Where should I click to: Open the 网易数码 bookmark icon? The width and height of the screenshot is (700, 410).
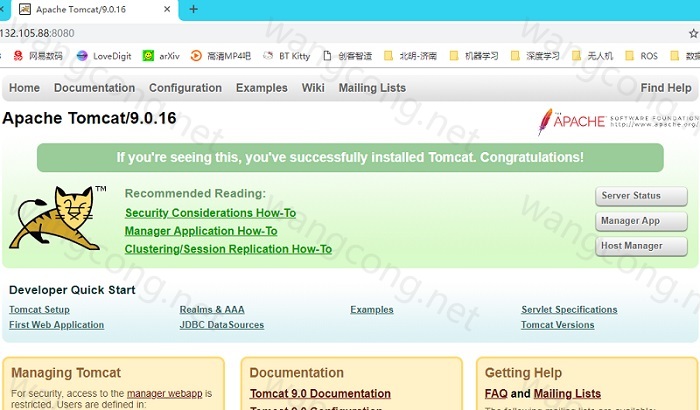click(18, 56)
